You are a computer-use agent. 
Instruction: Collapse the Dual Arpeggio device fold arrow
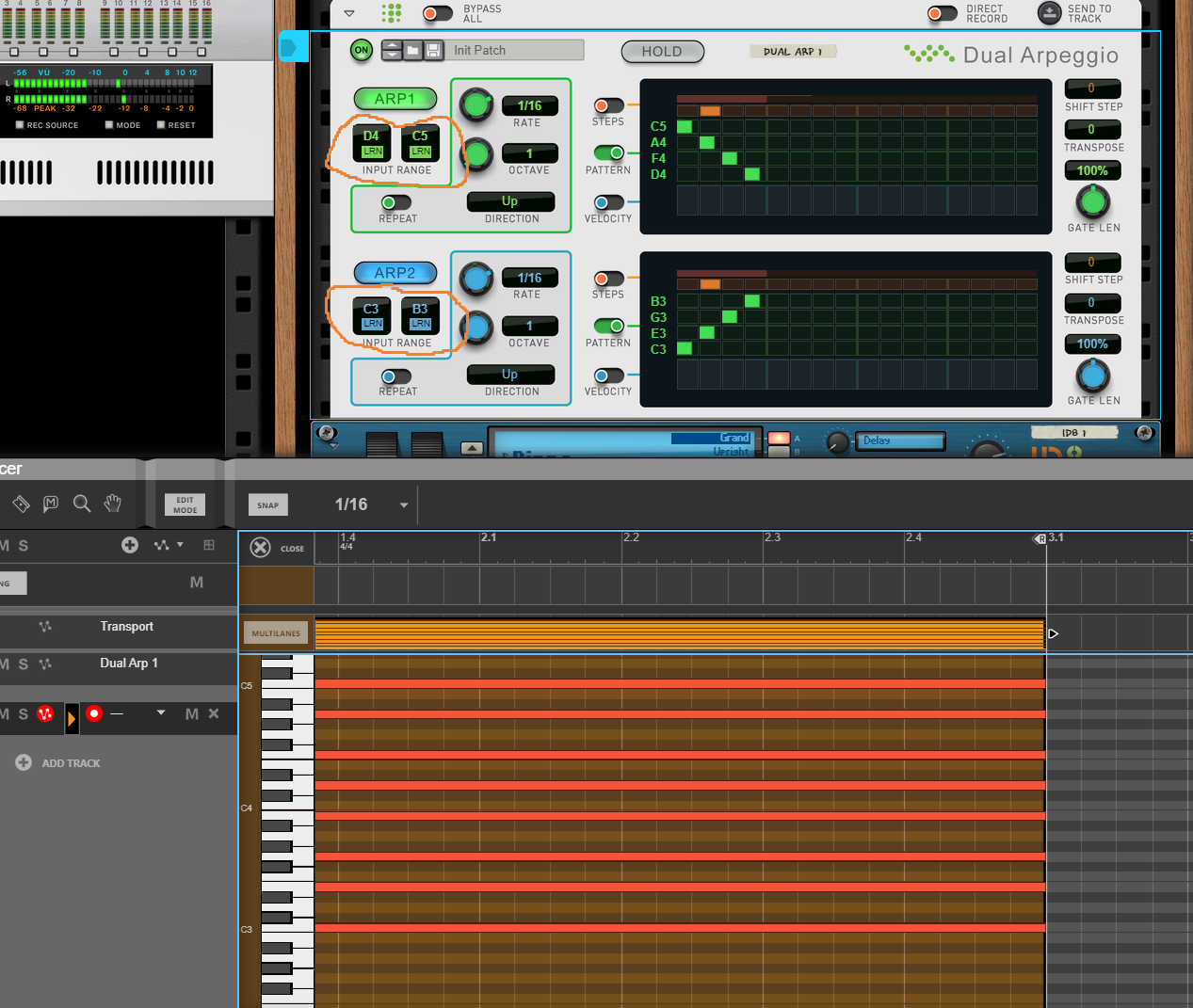click(x=349, y=13)
